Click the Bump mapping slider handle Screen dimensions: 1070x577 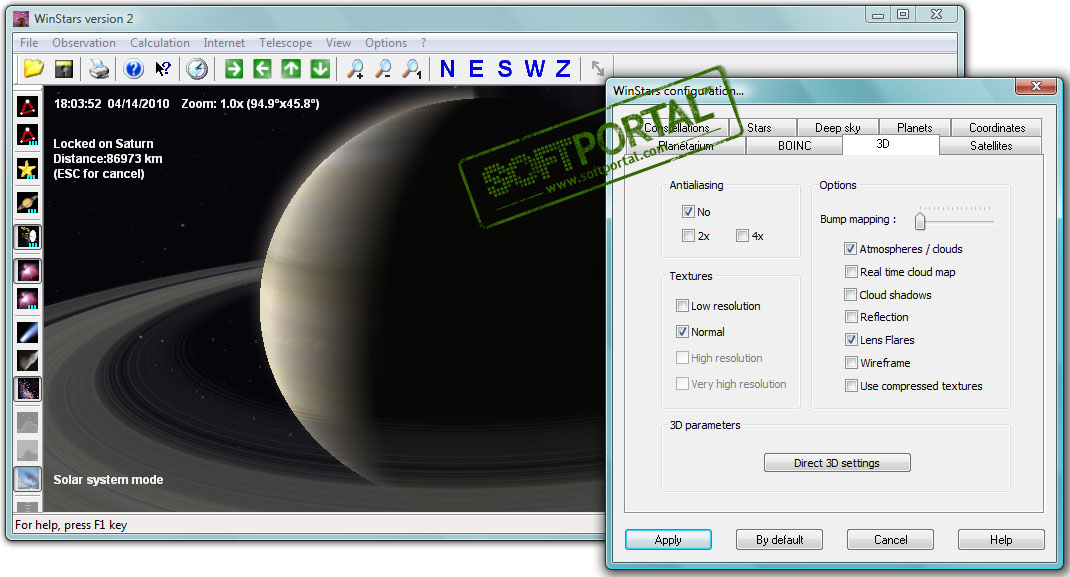tap(920, 221)
